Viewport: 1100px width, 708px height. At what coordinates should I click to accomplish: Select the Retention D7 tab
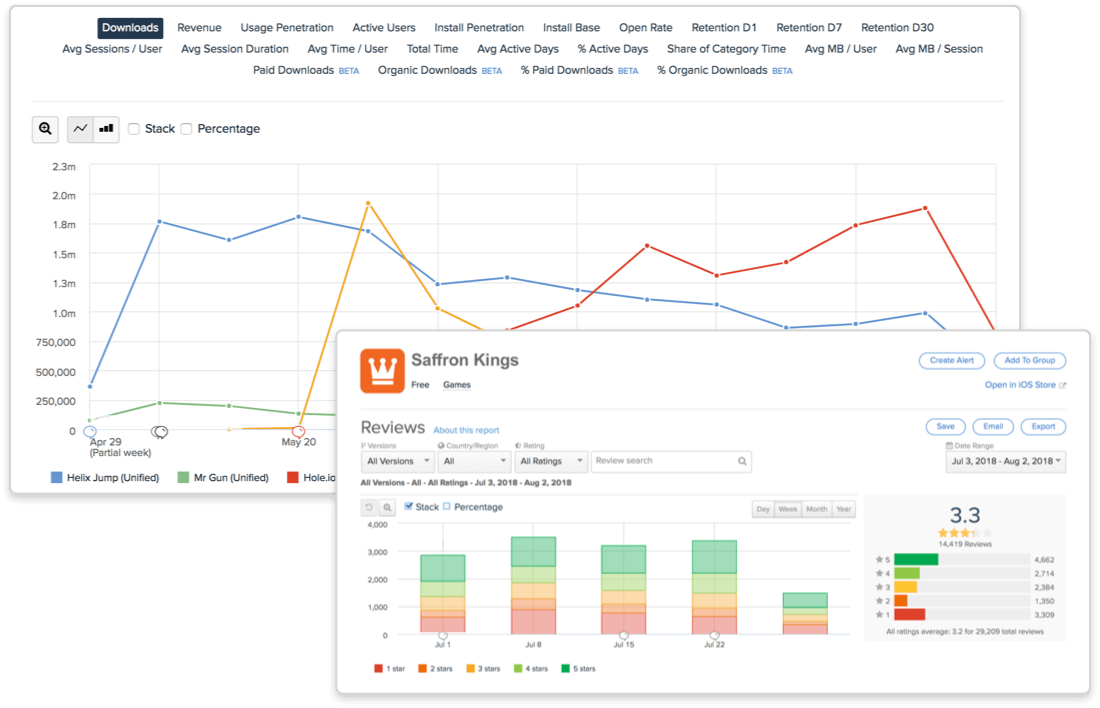(x=809, y=28)
